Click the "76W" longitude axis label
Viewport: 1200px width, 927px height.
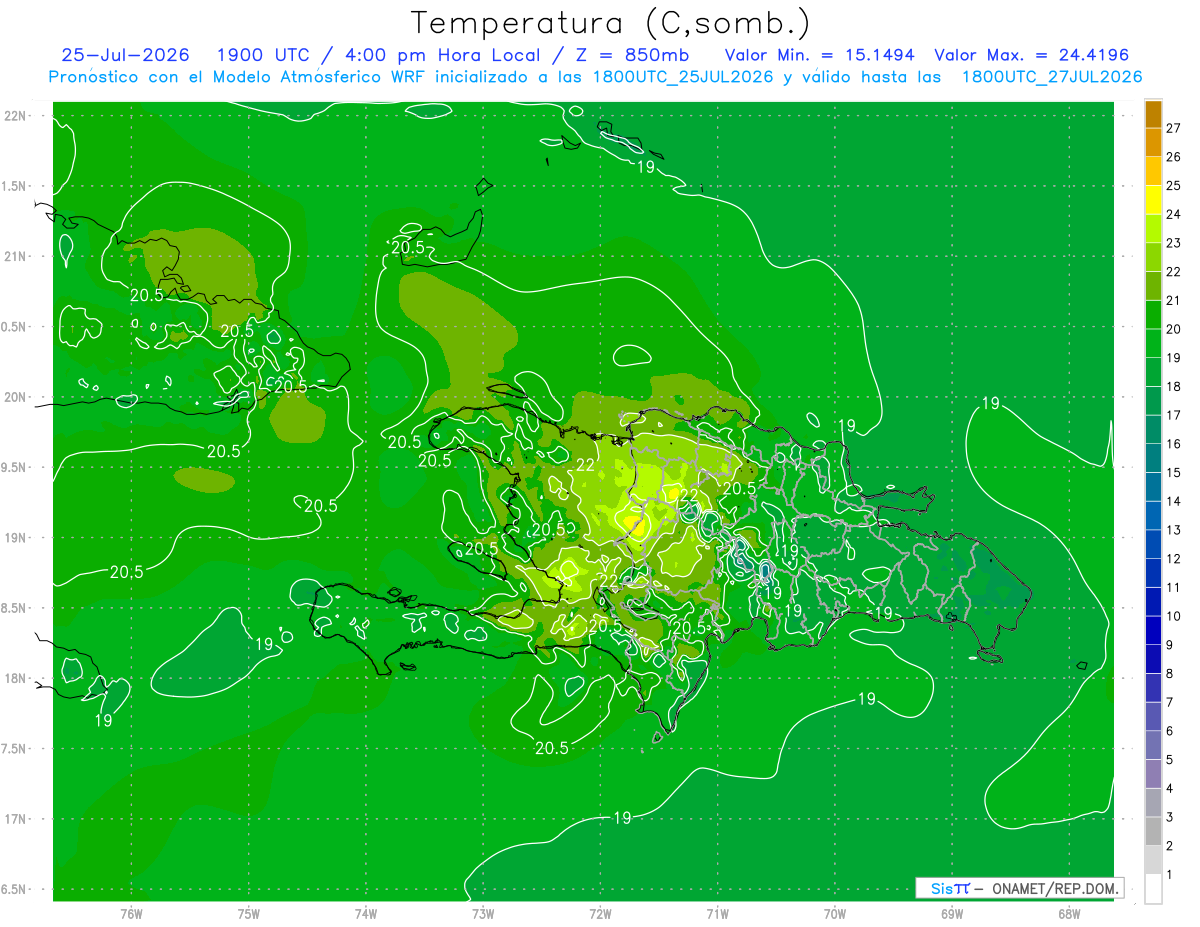click(x=131, y=913)
